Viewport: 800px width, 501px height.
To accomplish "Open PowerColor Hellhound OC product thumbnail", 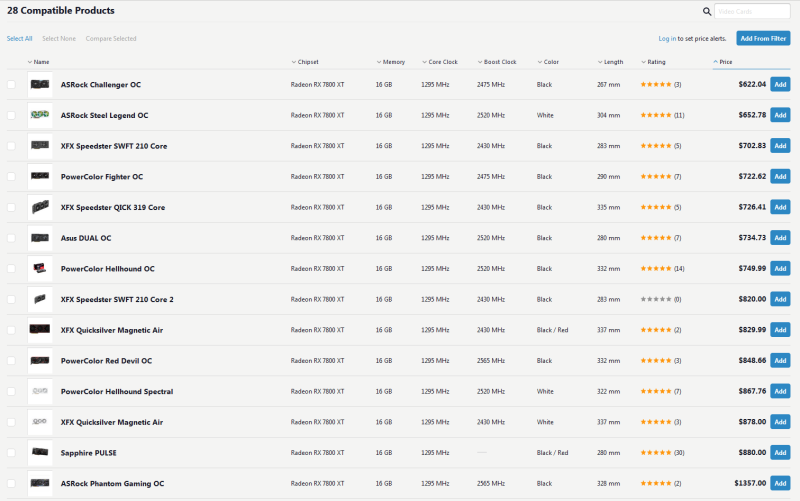I will (40, 268).
